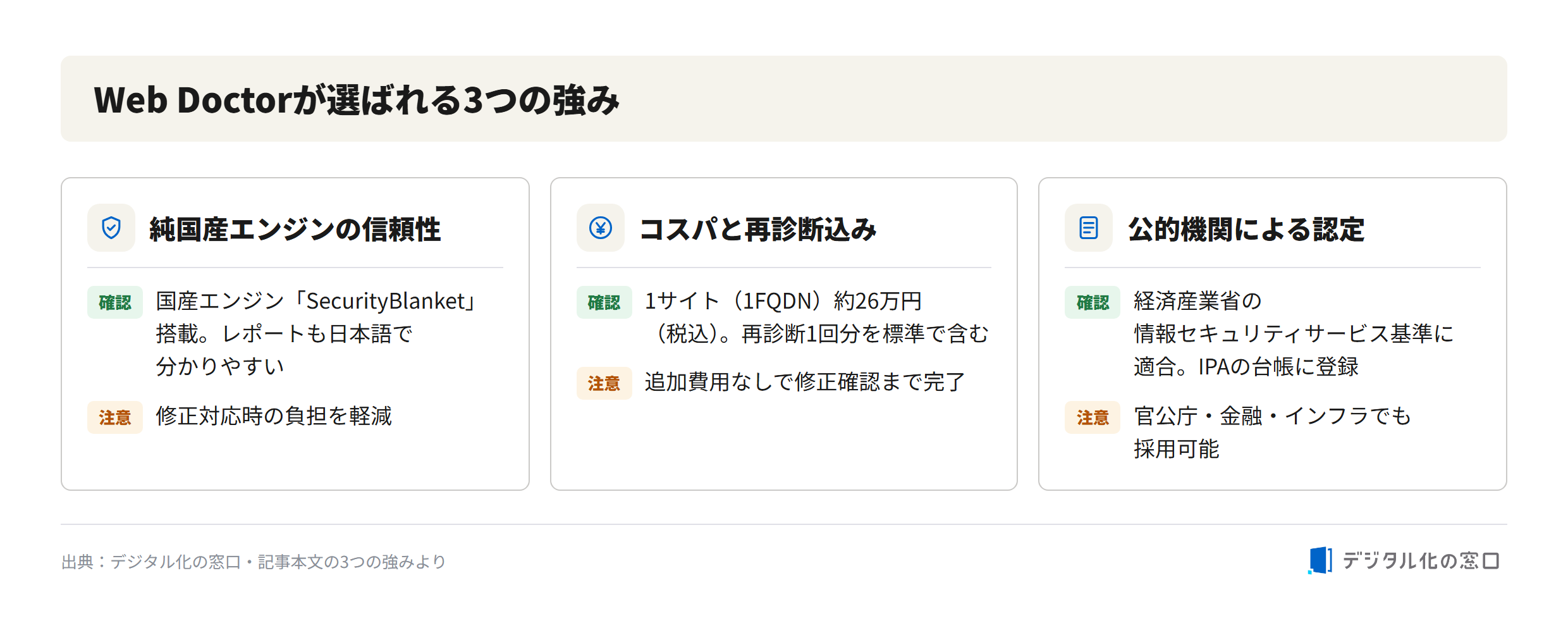The image size is (1568, 635).
Task: Click the document icon beside 公的機関による認定
Action: 1088,228
